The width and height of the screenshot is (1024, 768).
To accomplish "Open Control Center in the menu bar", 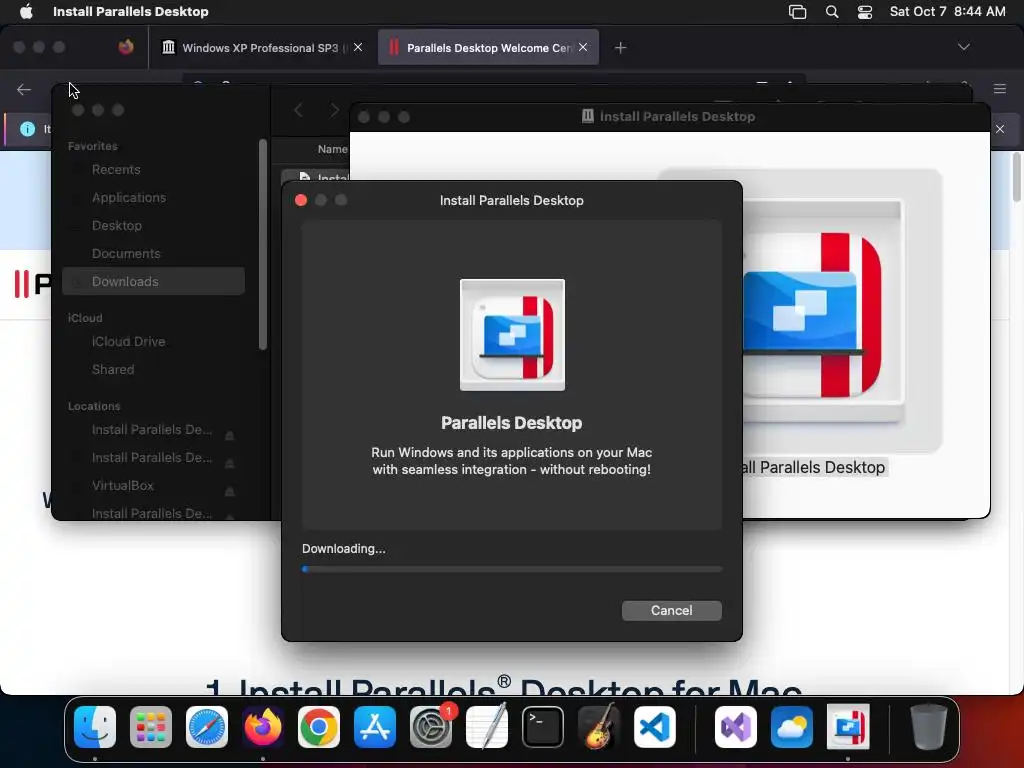I will 865,12.
